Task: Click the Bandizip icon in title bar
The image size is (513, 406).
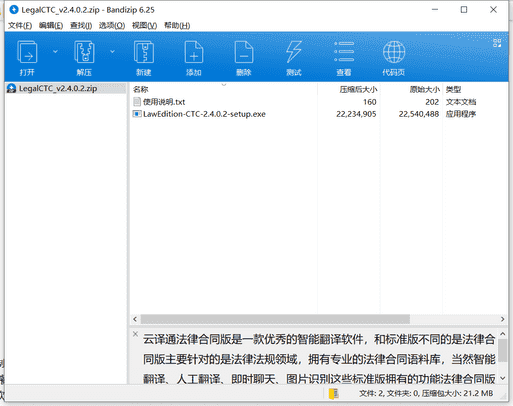Action: [x=14, y=10]
